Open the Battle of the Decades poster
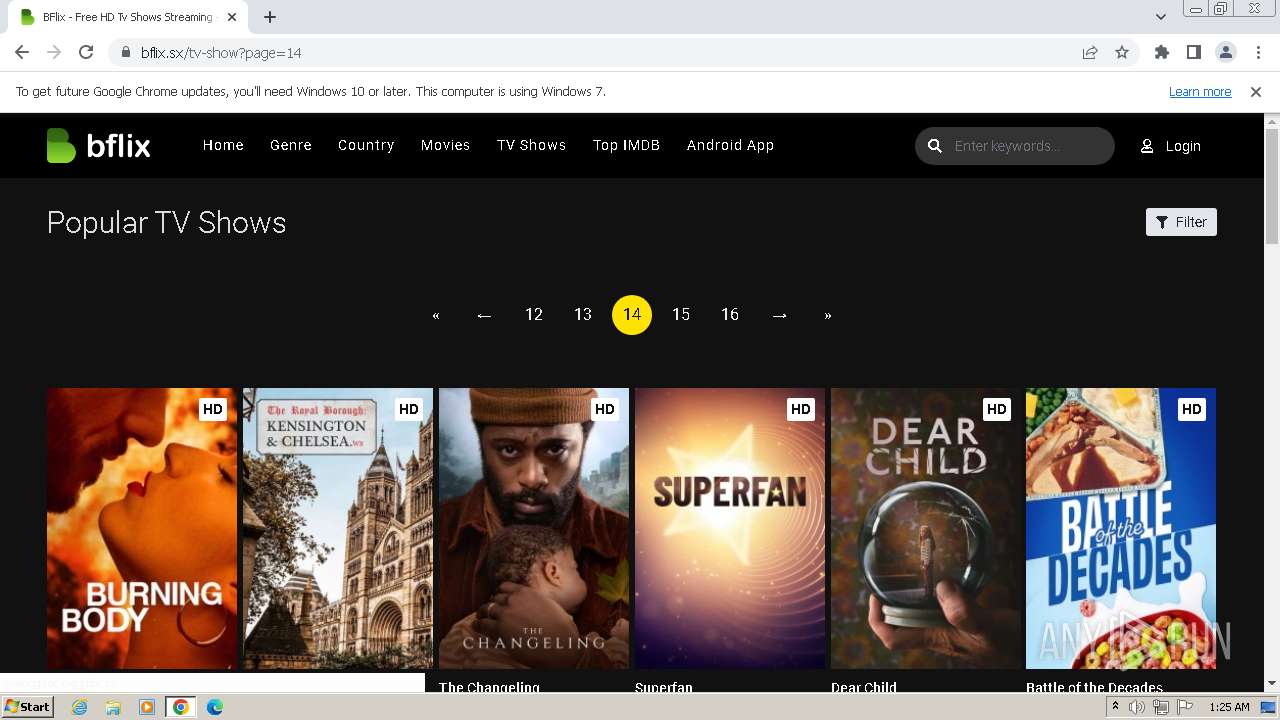The image size is (1280, 720). coord(1121,528)
